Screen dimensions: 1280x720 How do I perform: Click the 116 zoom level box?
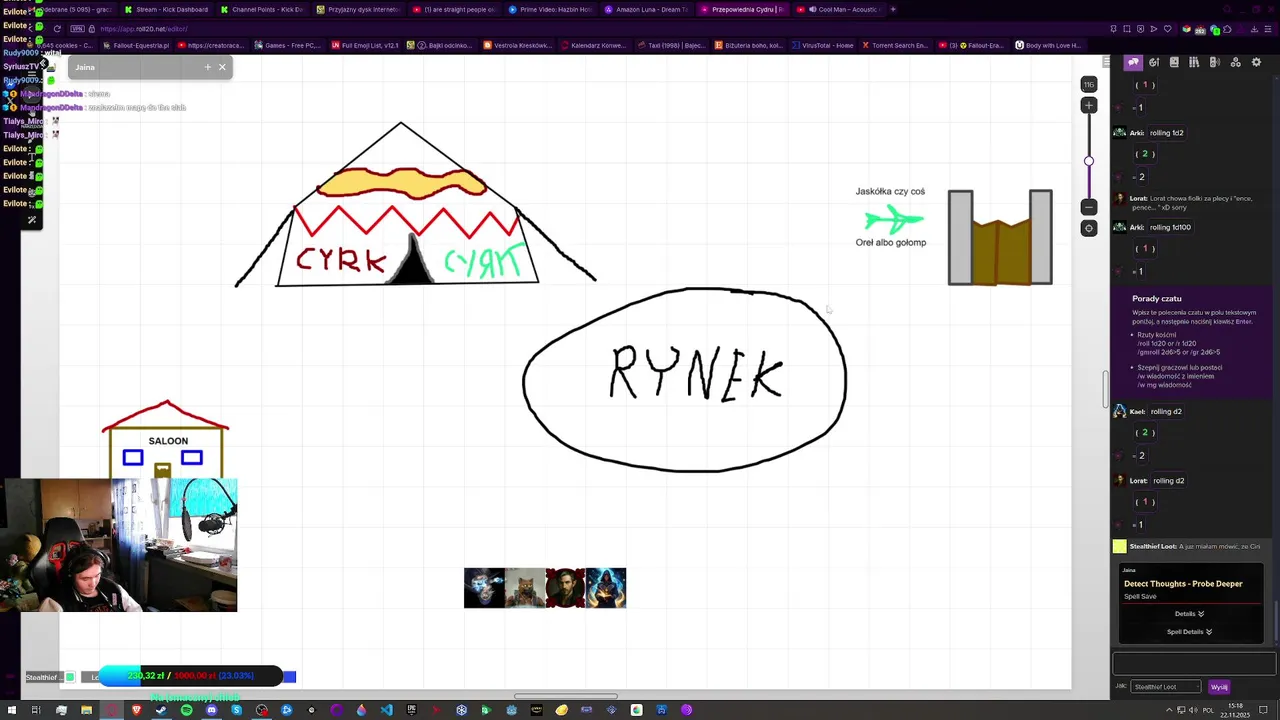click(x=1089, y=84)
